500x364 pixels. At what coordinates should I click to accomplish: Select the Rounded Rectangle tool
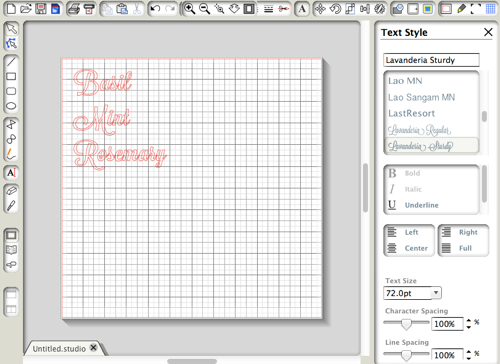coord(11,91)
